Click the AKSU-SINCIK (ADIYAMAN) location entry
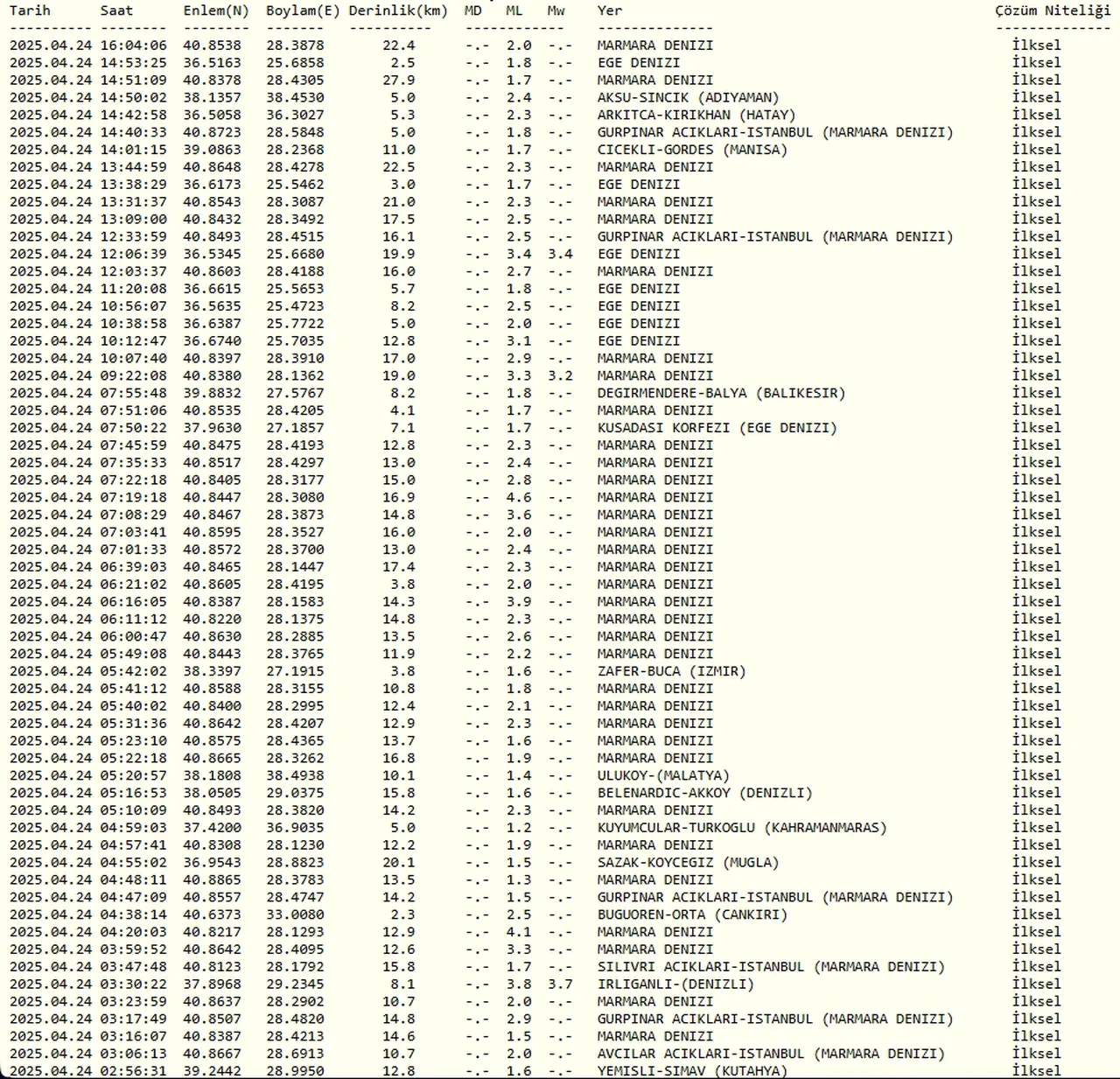The image size is (1120, 1079). [688, 97]
